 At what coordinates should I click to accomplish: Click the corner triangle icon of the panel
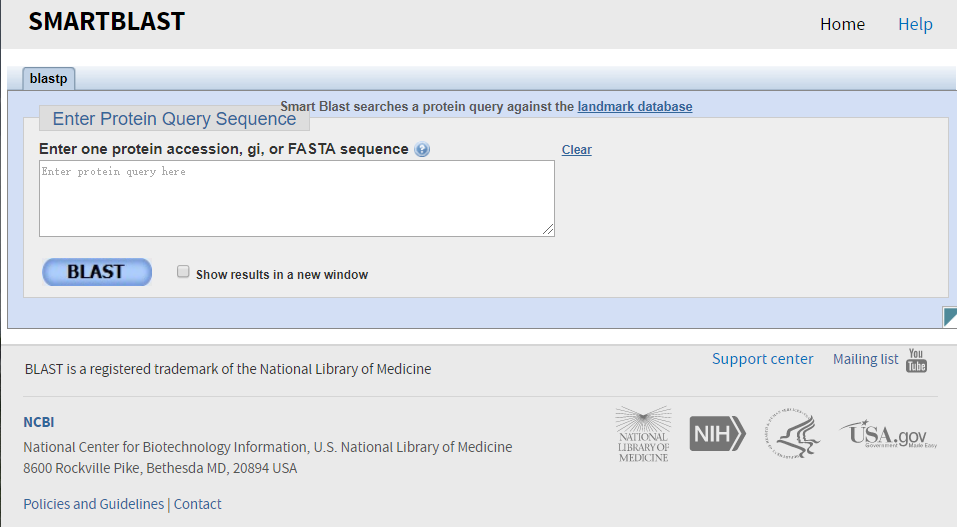950,318
